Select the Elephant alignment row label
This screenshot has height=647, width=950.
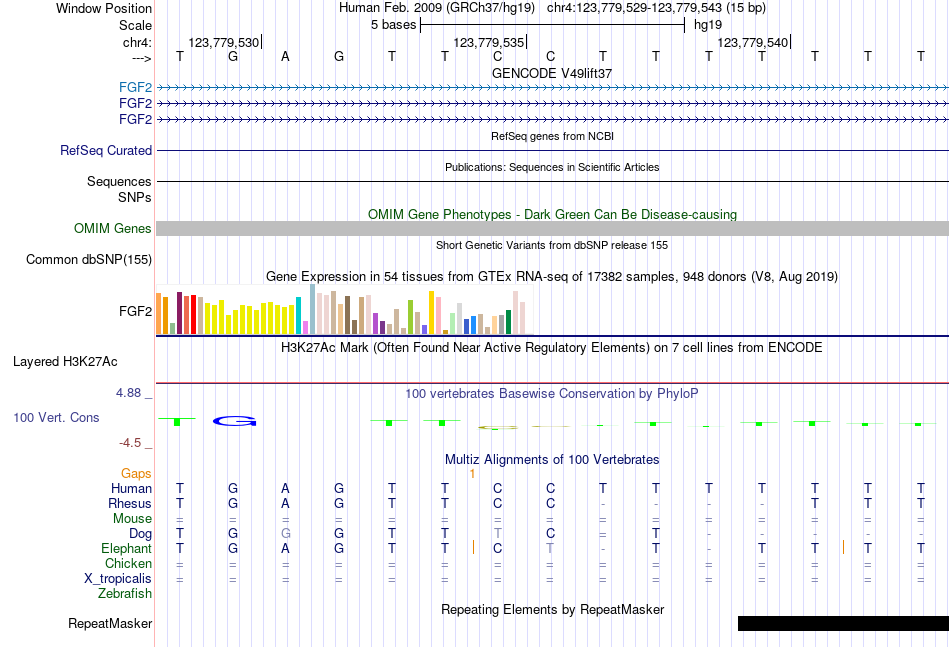pos(126,548)
